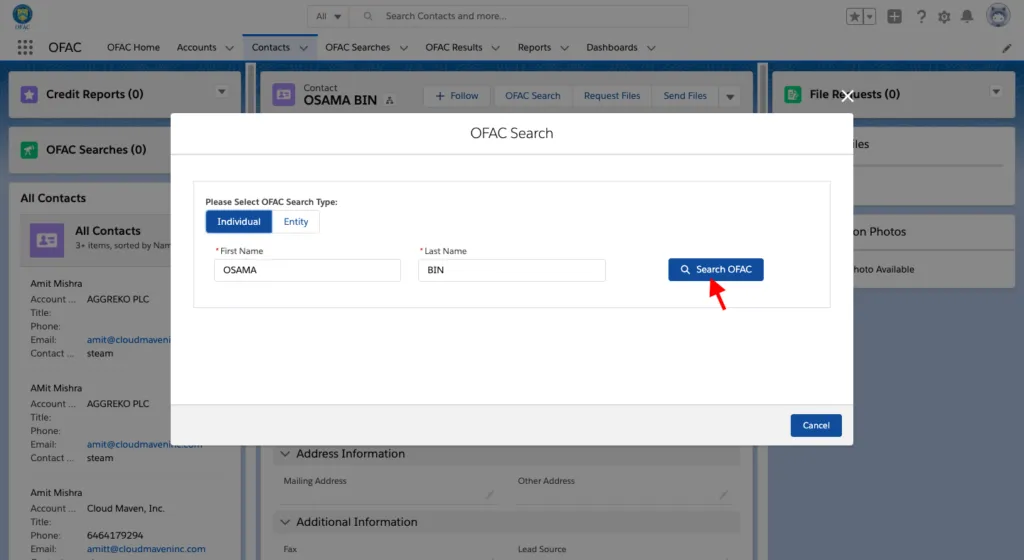Click the Send Files button

coord(684,96)
